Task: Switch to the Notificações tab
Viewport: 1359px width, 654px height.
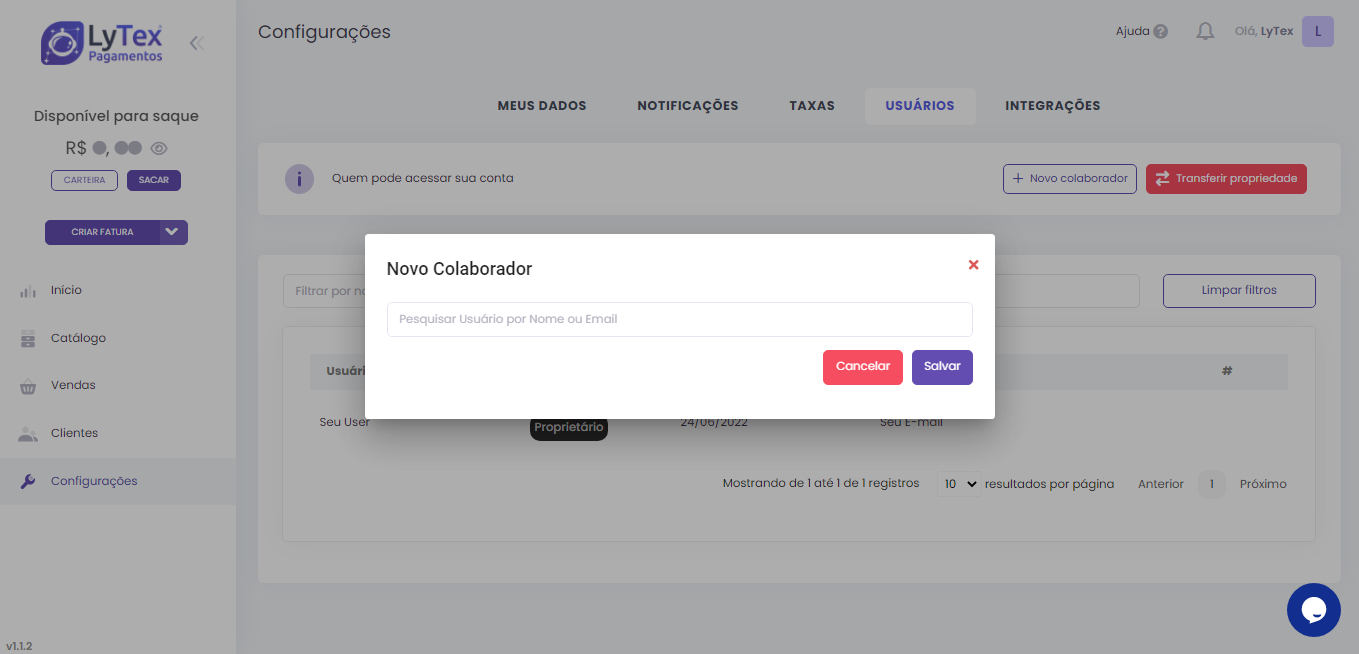Action: click(687, 106)
